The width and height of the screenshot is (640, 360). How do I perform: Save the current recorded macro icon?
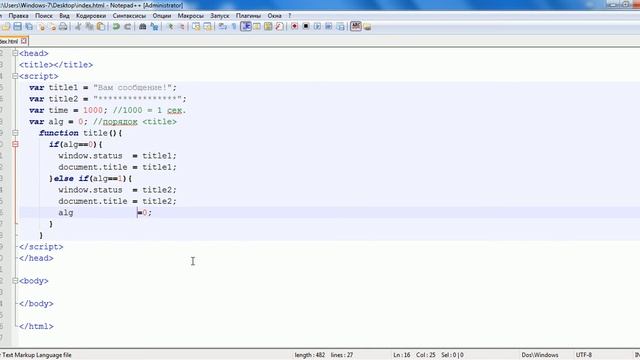[x=340, y=27]
